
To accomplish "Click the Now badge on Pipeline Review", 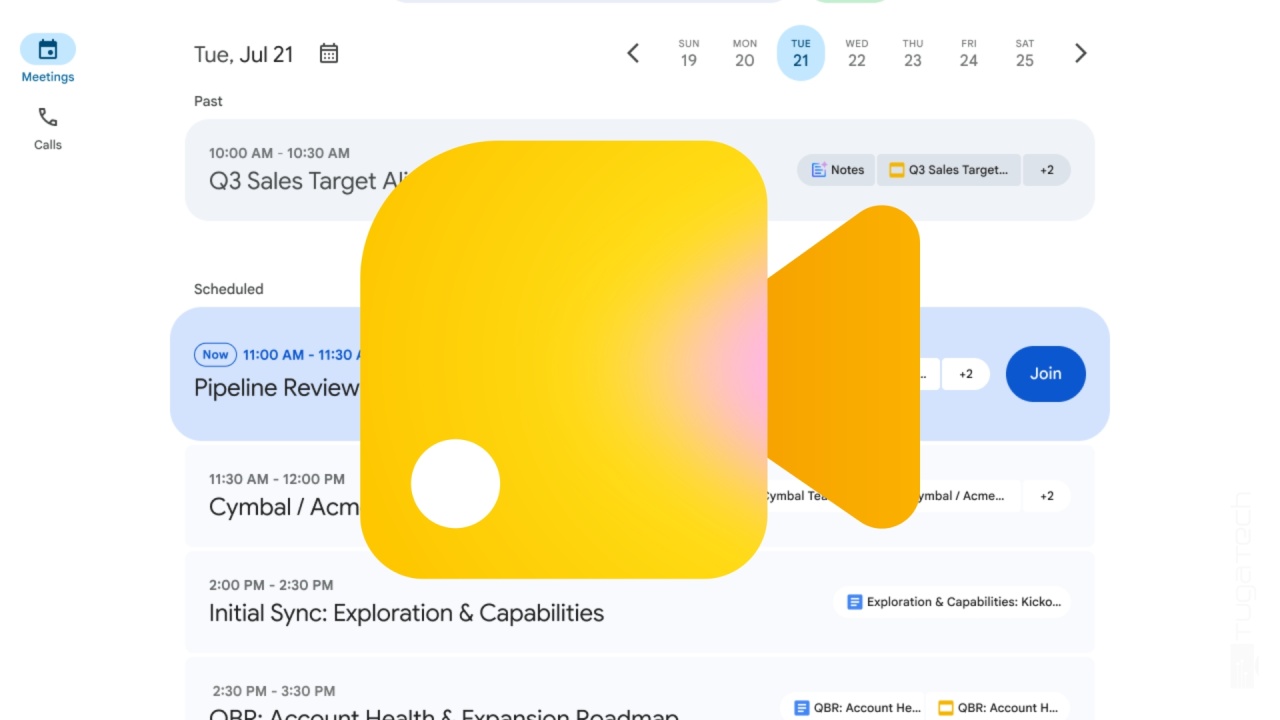I will click(x=215, y=354).
